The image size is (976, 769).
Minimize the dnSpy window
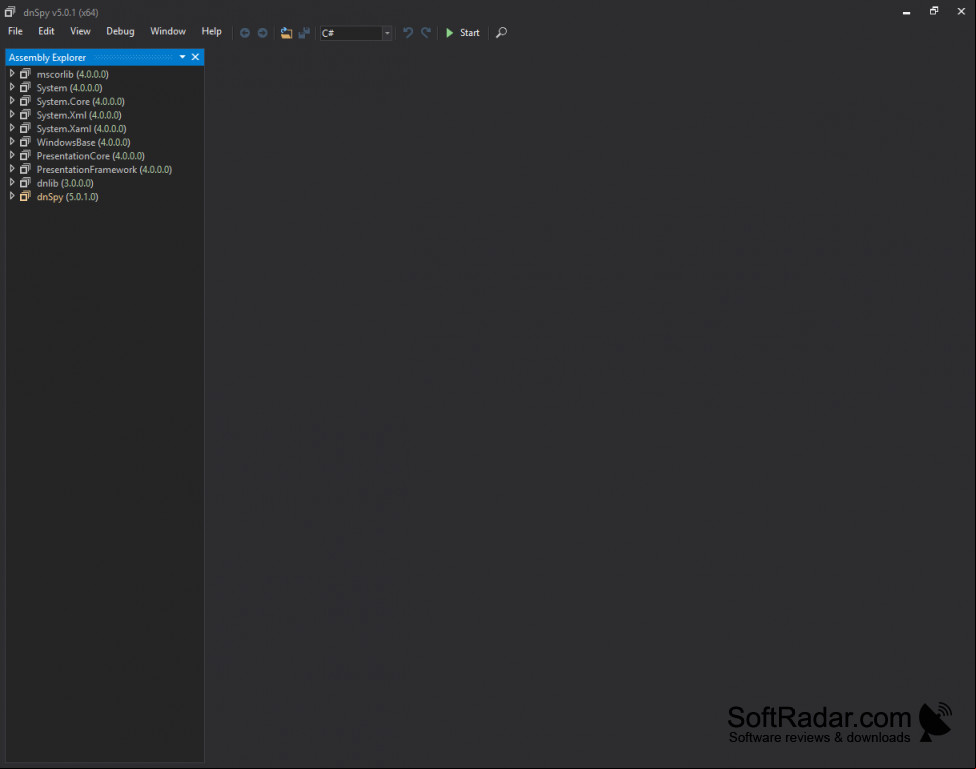tap(906, 12)
